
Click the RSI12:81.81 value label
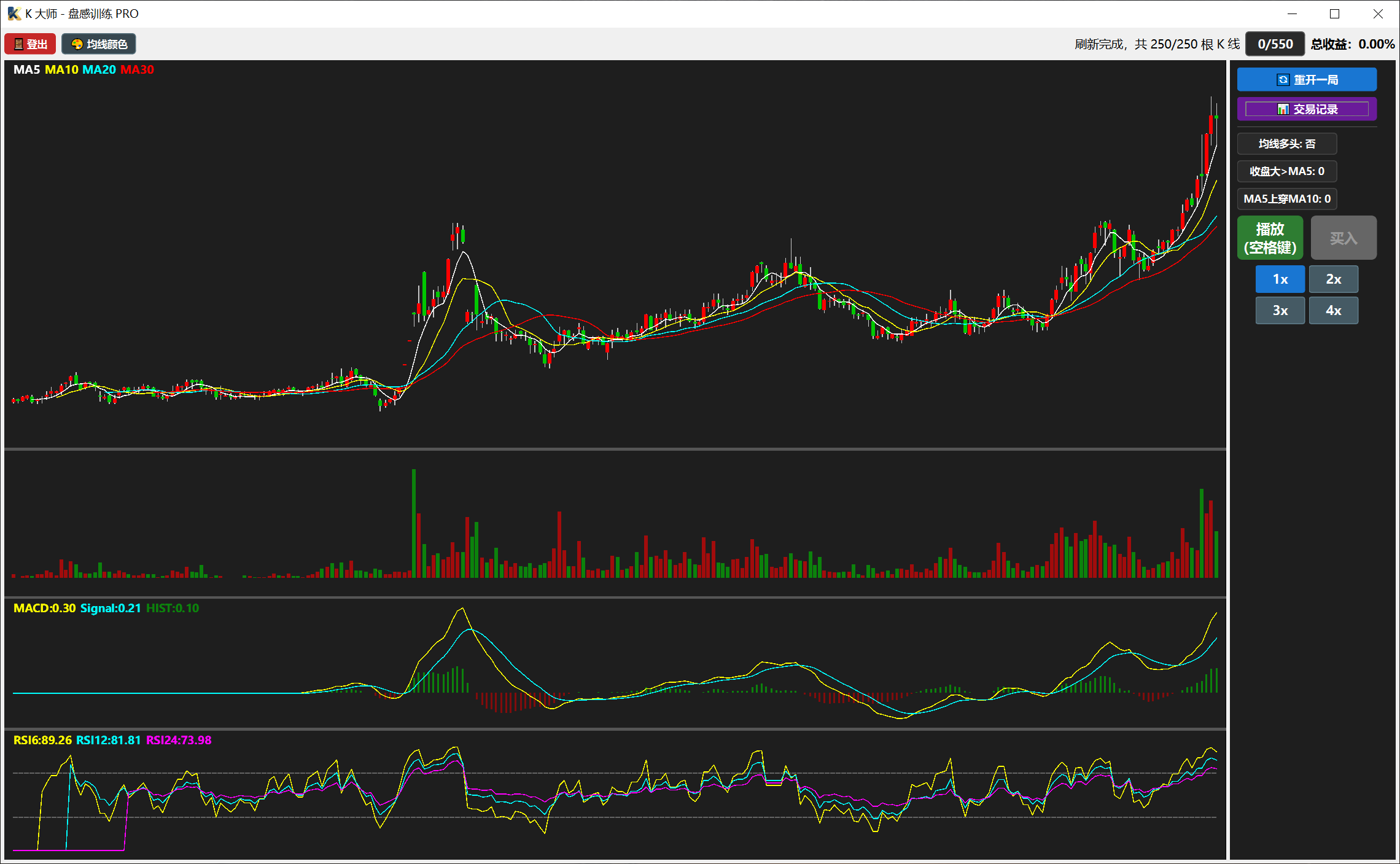coord(109,741)
